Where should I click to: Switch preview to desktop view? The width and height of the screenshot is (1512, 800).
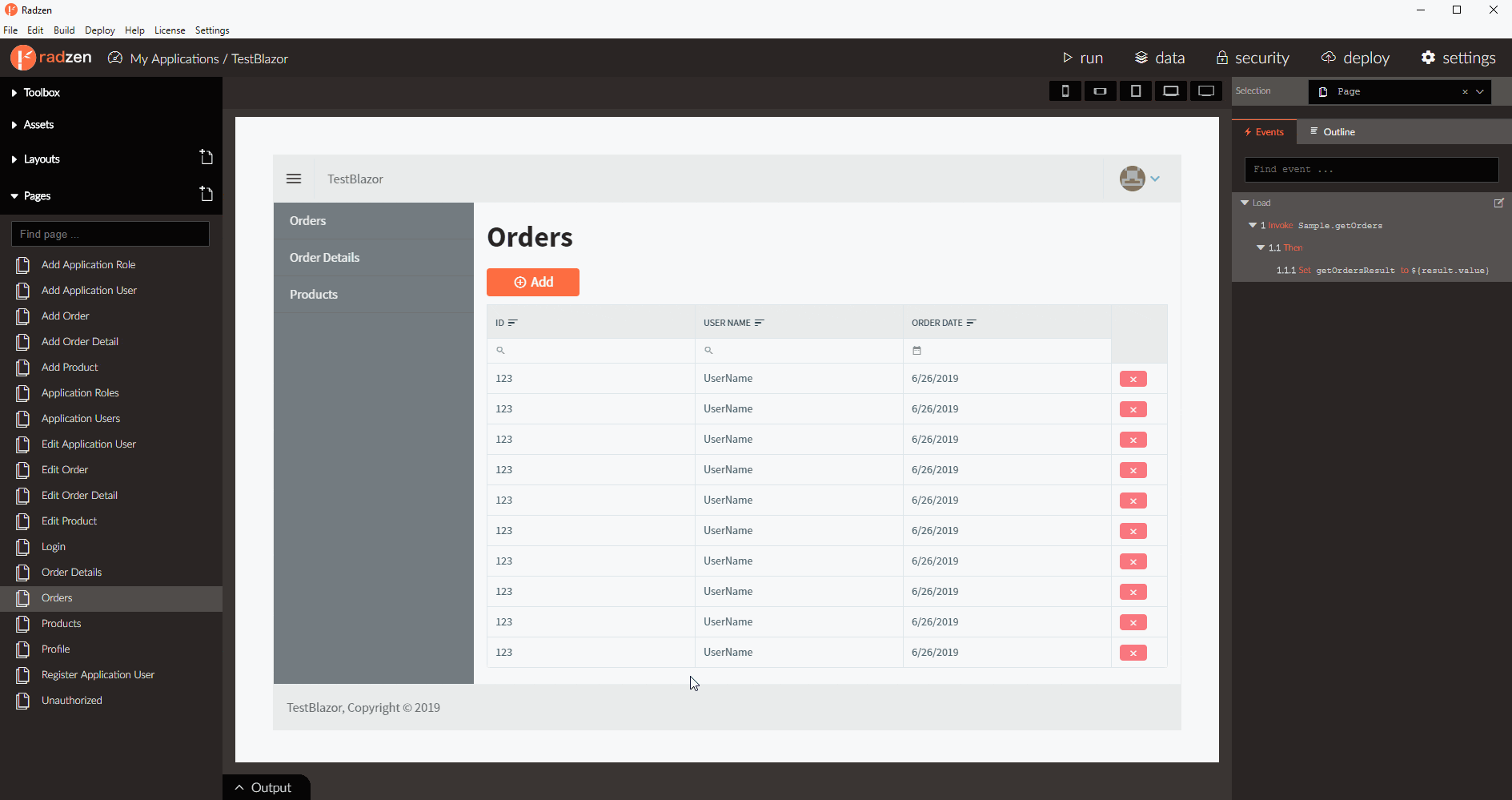point(1206,91)
